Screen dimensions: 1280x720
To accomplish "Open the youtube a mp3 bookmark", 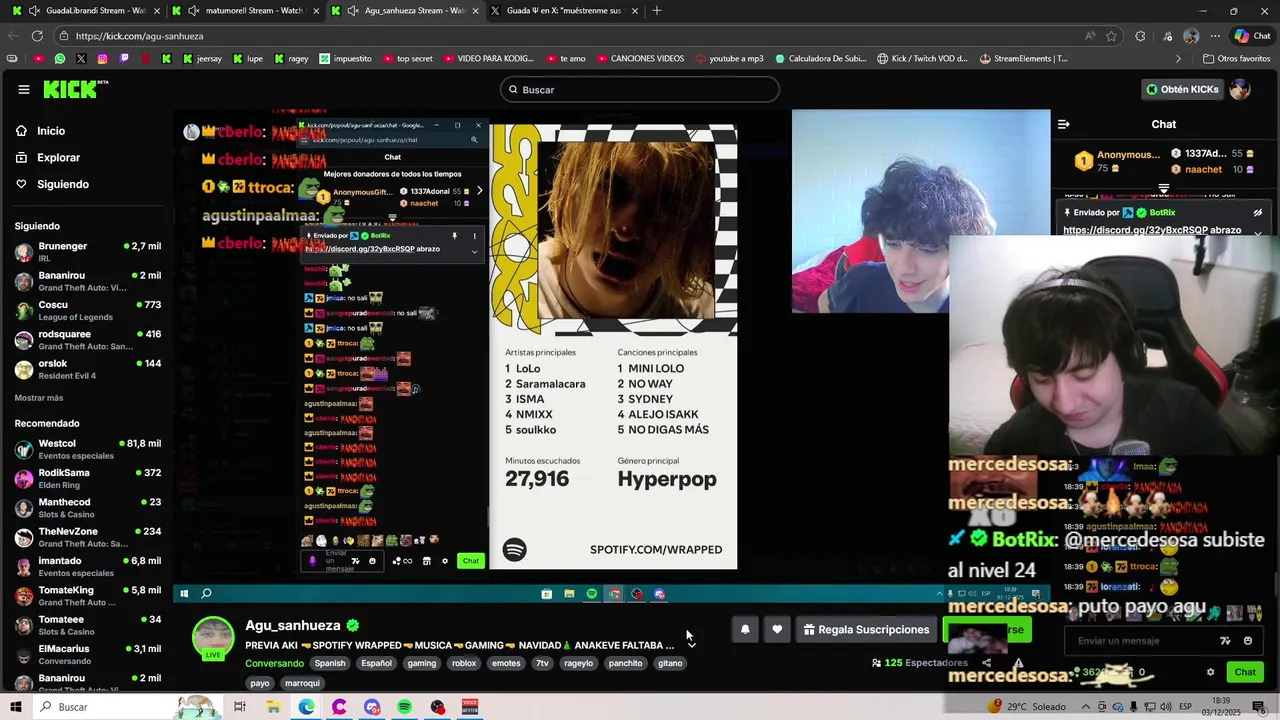I will coord(728,59).
